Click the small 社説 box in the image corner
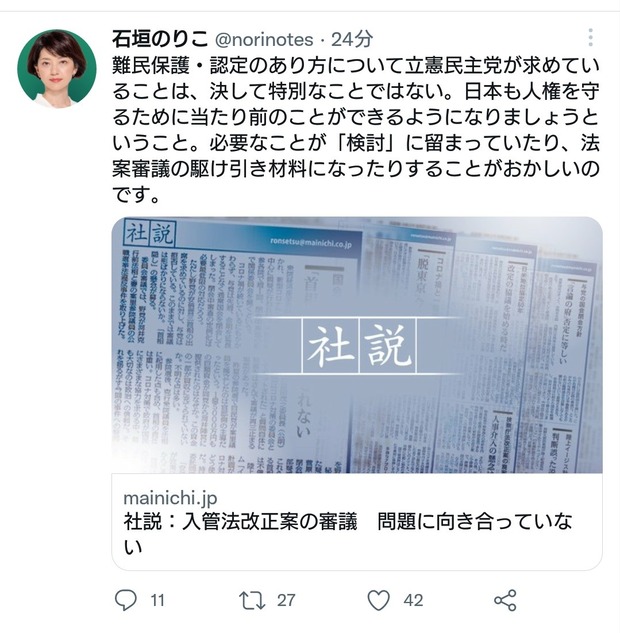The image size is (620, 633). (x=150, y=233)
